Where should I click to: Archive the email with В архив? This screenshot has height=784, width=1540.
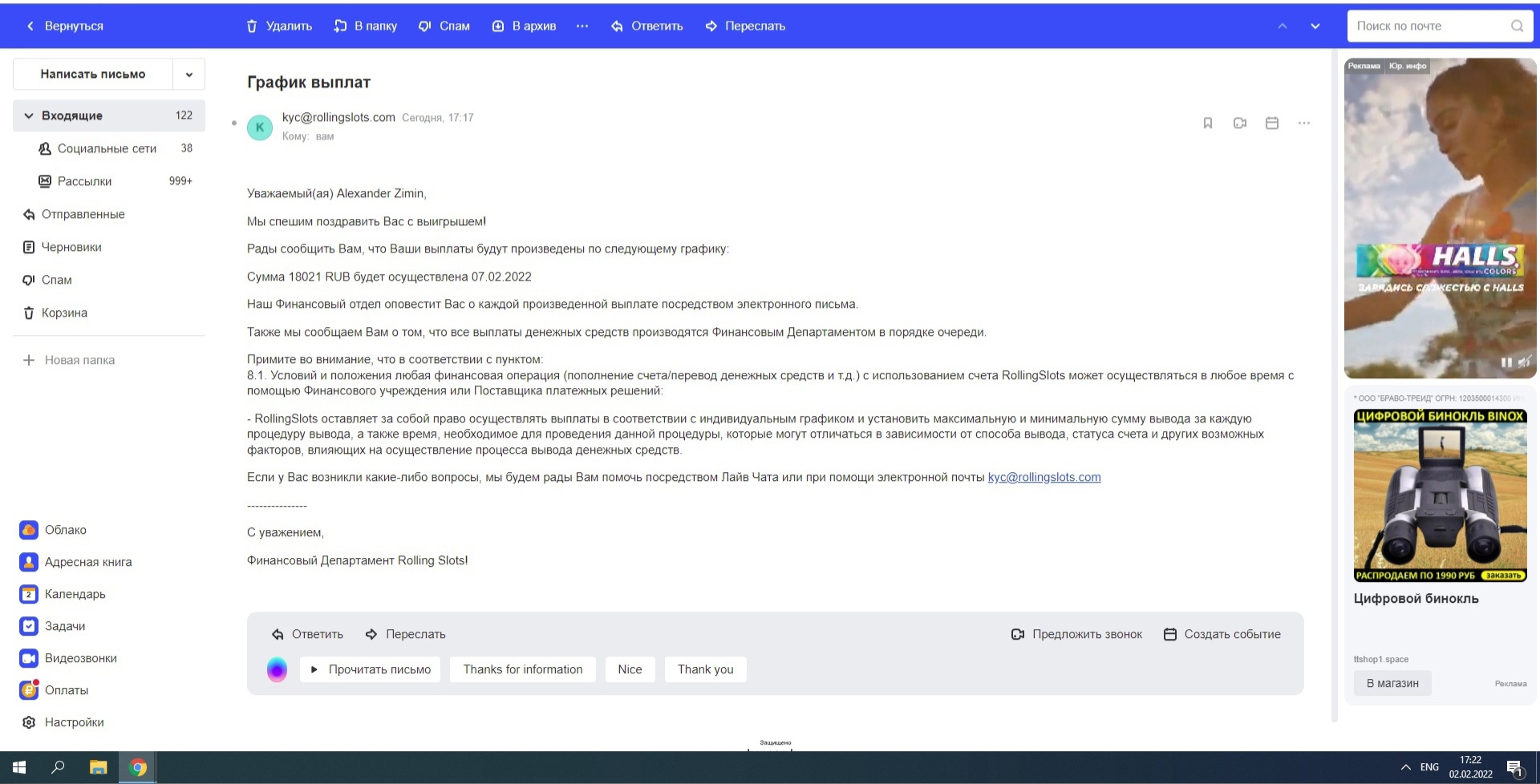coord(524,26)
